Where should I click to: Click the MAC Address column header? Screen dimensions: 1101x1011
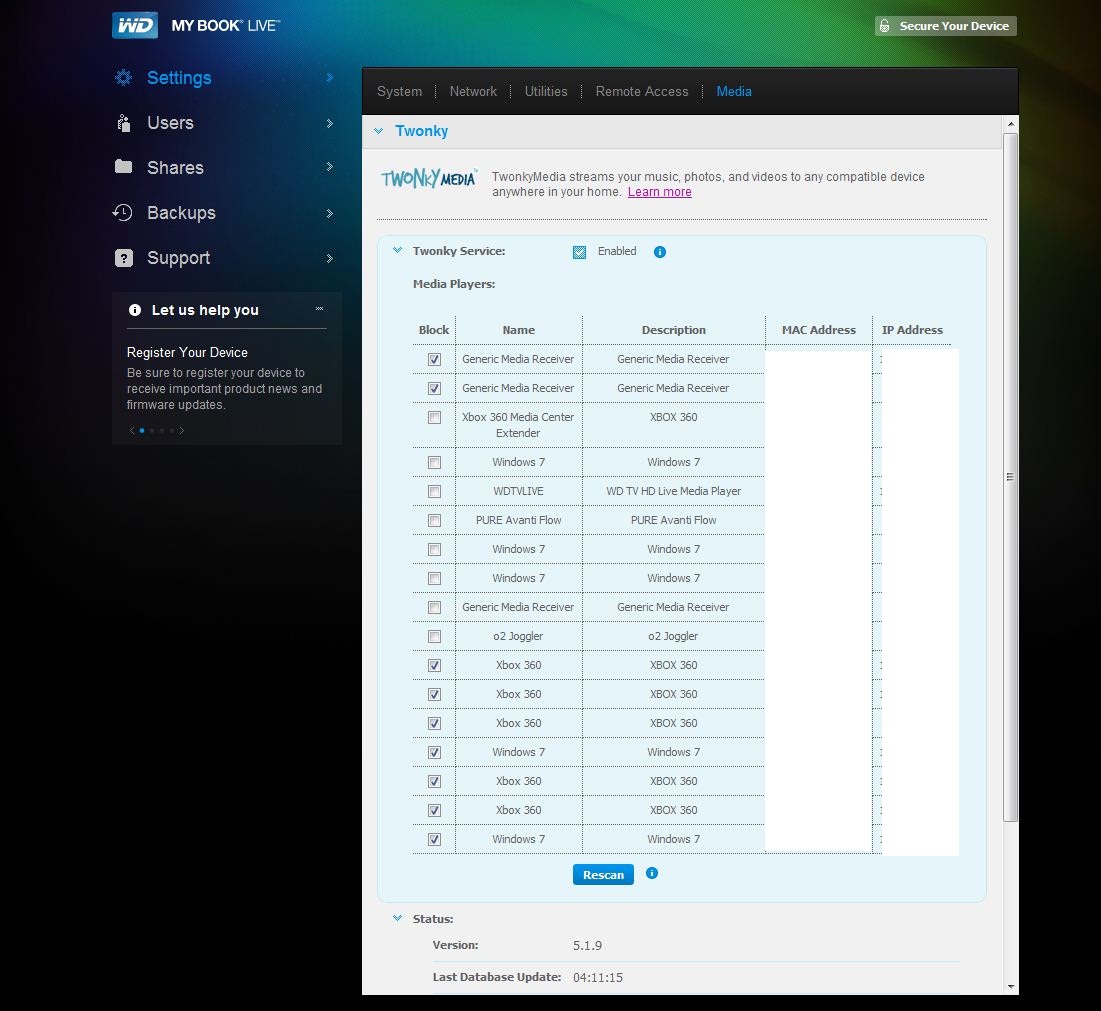coord(819,330)
